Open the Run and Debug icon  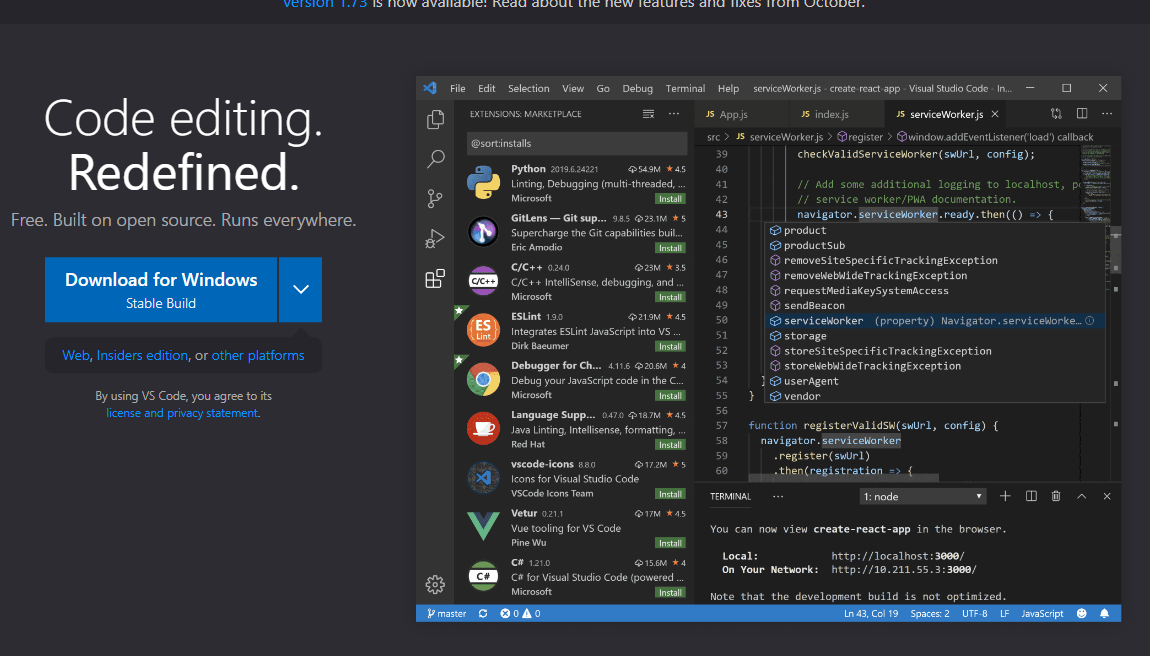click(x=435, y=238)
